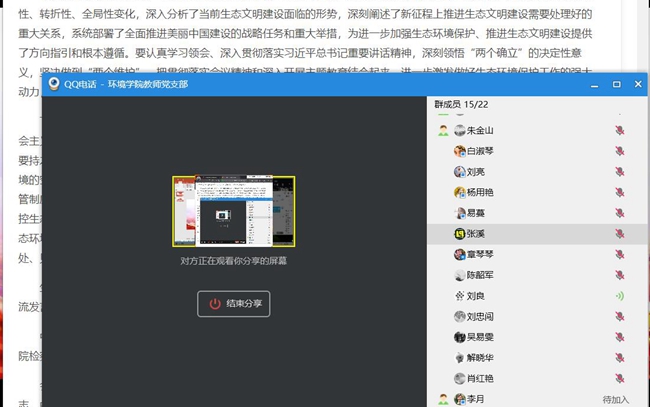Select member 章琴琴 in the list
The height and width of the screenshot is (407, 650).
click(x=480, y=255)
